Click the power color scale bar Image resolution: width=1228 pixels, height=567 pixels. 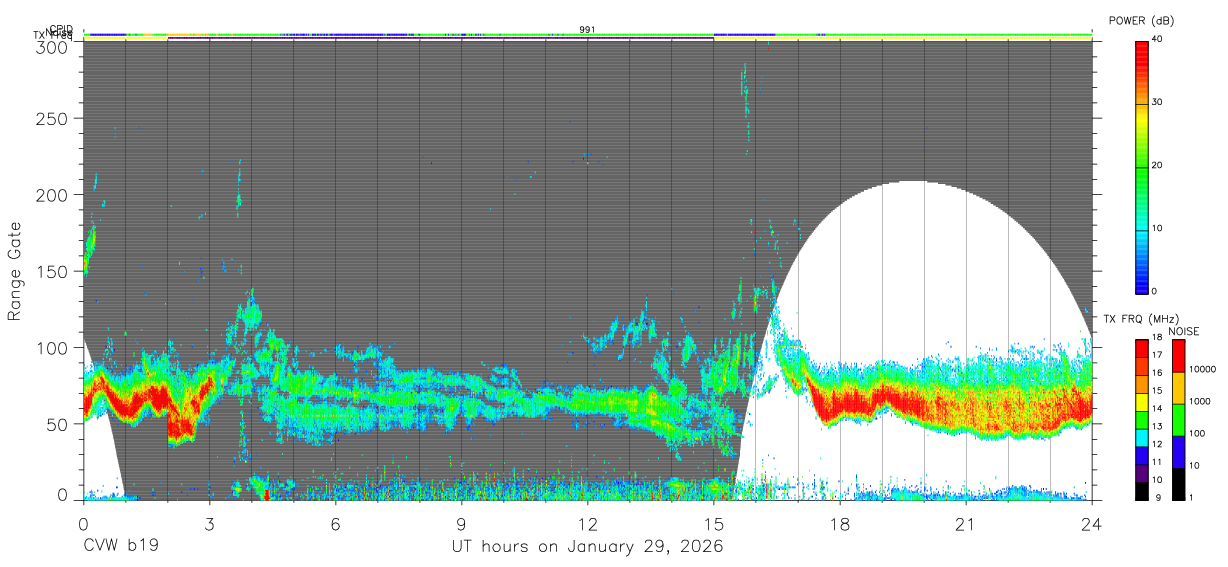click(1141, 166)
